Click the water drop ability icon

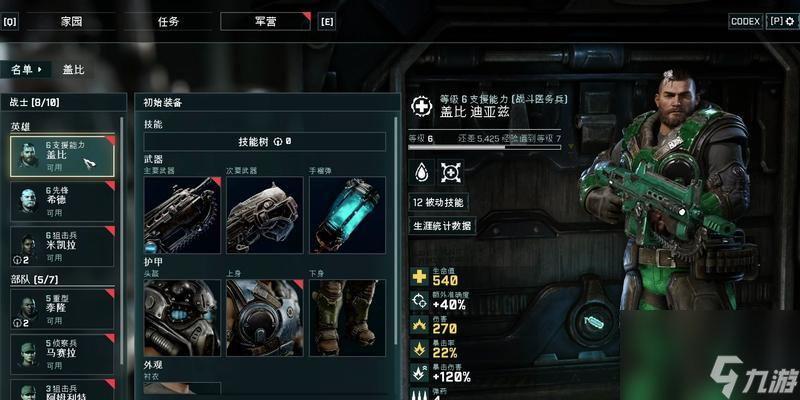click(x=421, y=172)
